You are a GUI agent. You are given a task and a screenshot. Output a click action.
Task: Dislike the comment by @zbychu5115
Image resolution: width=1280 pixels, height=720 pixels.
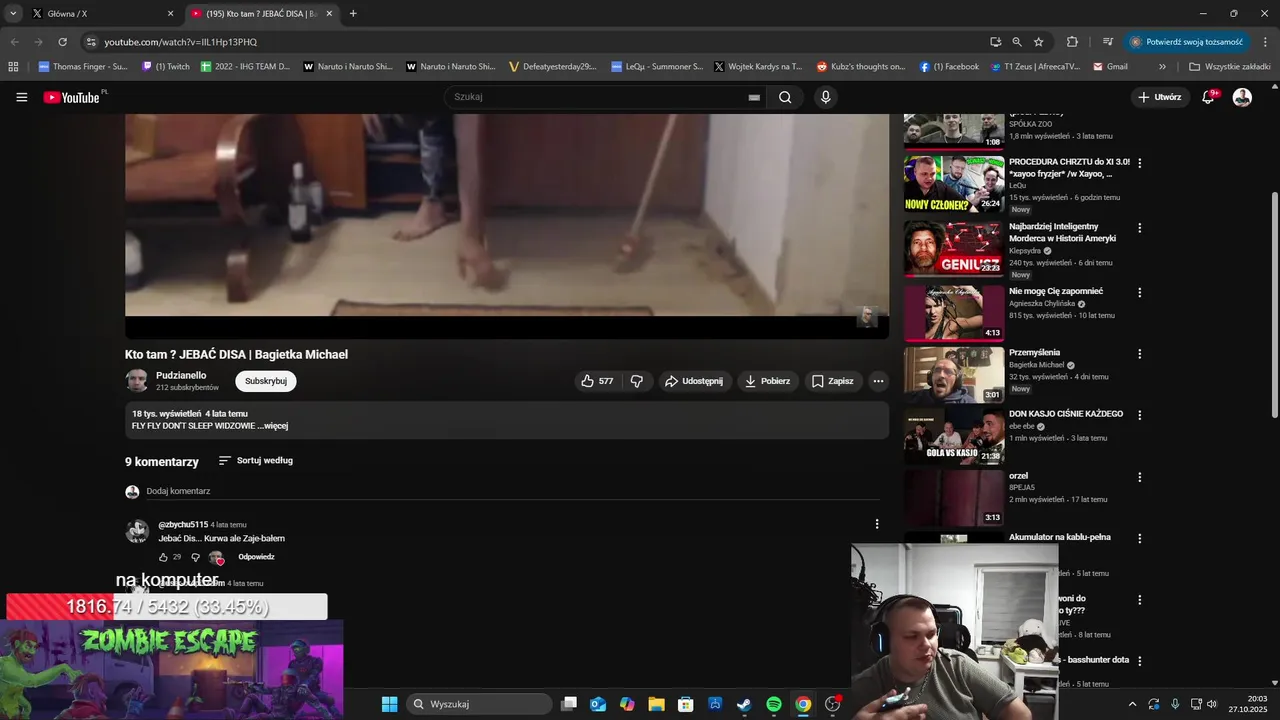[195, 557]
